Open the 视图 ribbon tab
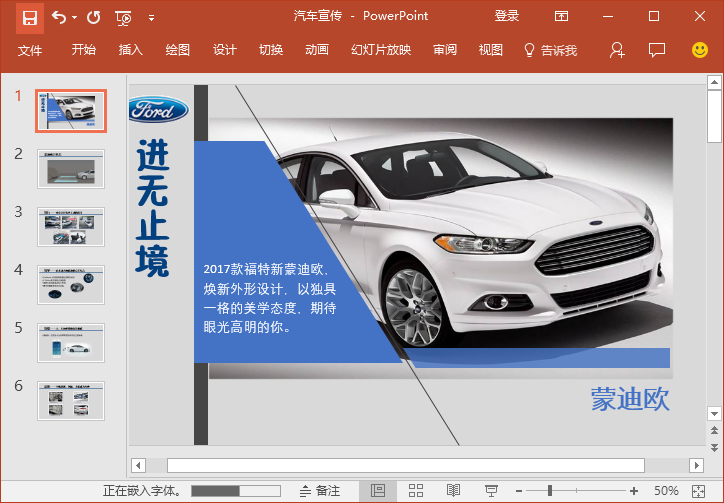This screenshot has width=724, height=503. click(x=491, y=50)
